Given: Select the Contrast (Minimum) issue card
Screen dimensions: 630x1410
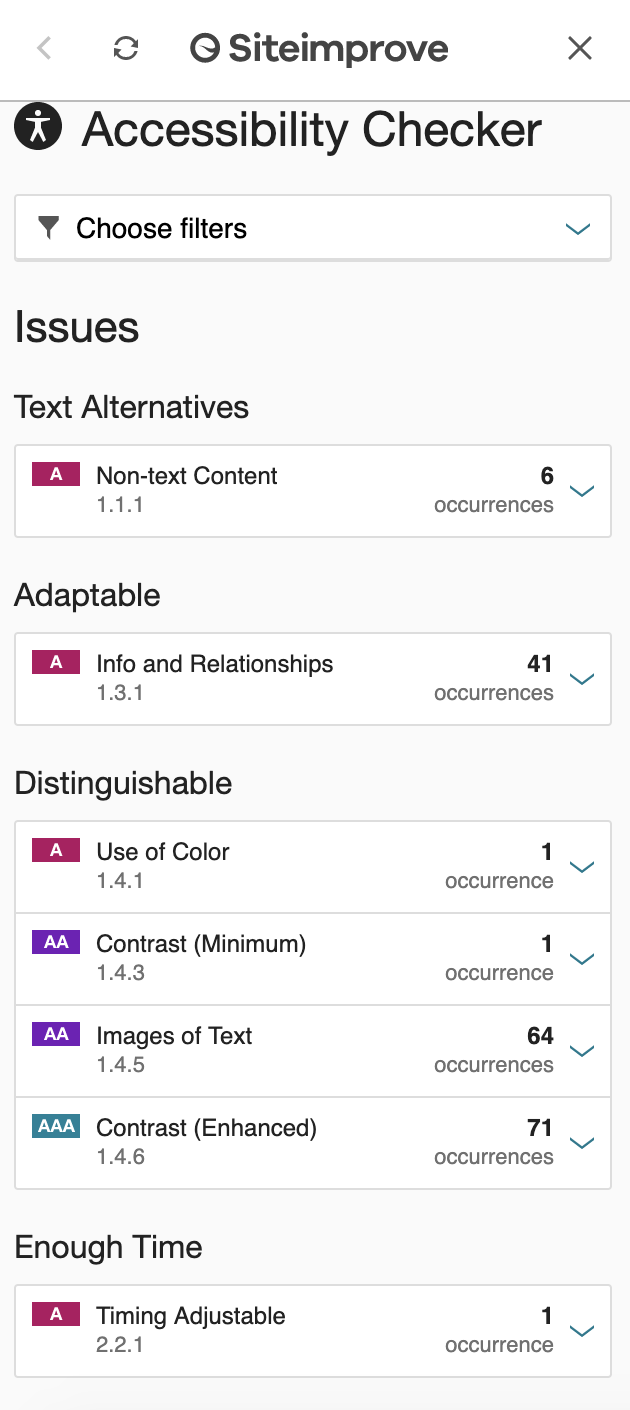Looking at the screenshot, I should click(x=582, y=958).
